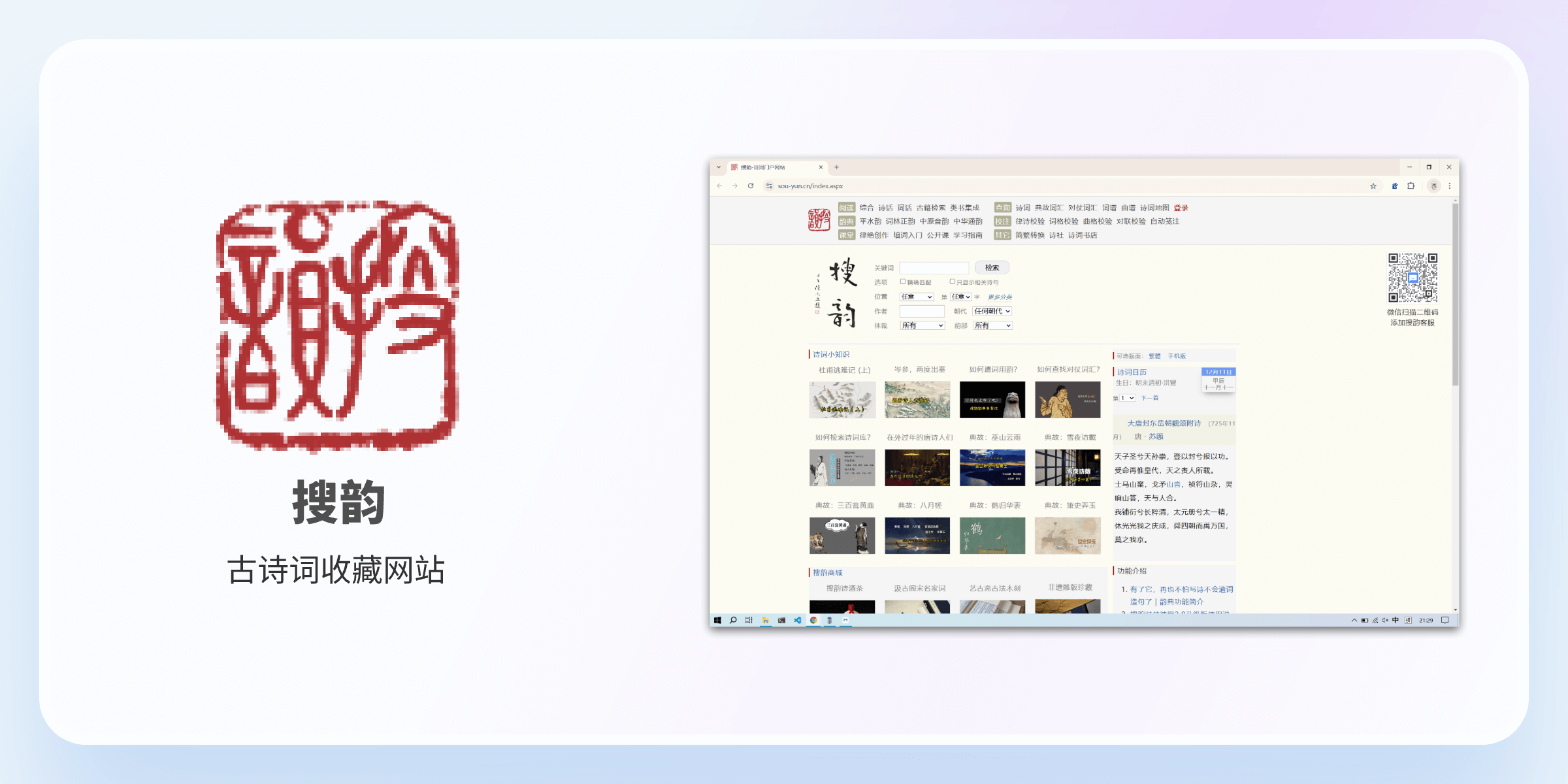
Task: Close the 搜韵-诗词门户网站 tab
Action: click(x=821, y=167)
